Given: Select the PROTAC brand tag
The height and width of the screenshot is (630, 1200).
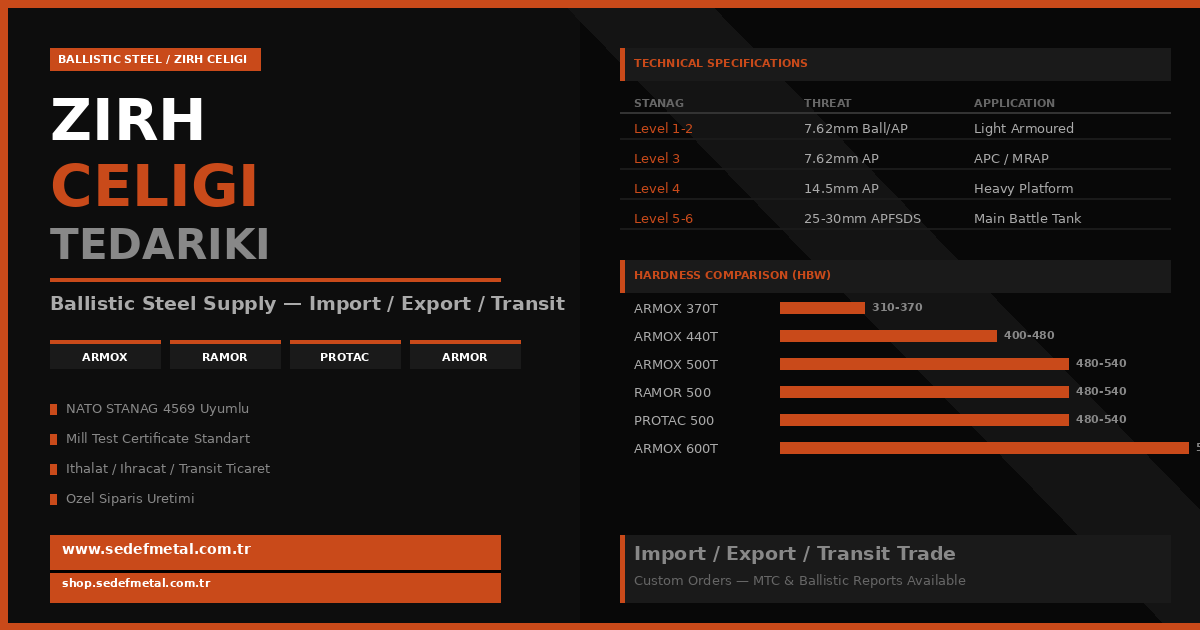Looking at the screenshot, I should point(345,355).
